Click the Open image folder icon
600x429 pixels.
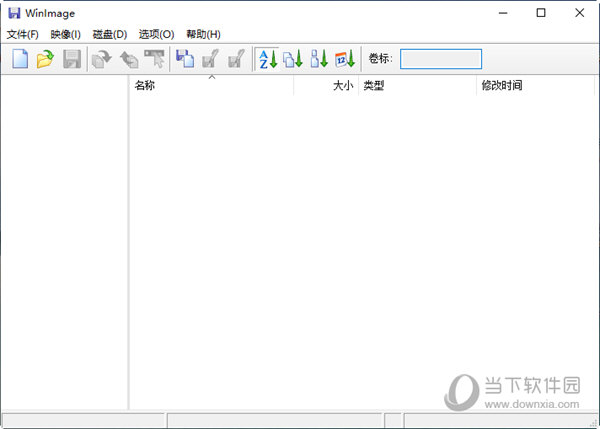tap(45, 59)
